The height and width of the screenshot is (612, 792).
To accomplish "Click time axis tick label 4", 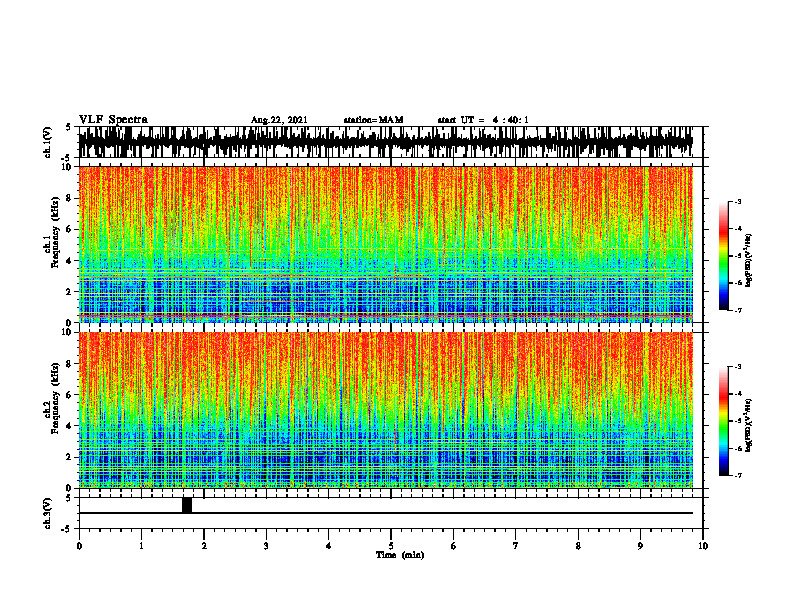I will click(329, 546).
